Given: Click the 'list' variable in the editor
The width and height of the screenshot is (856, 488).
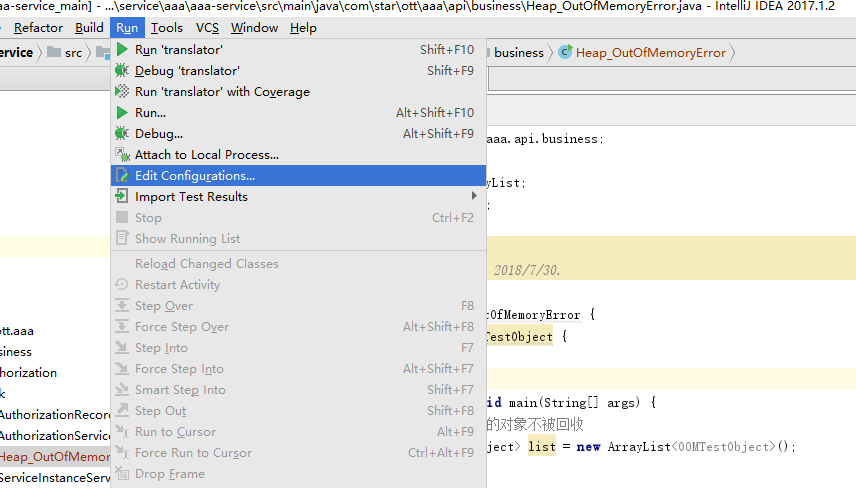Looking at the screenshot, I should click(542, 447).
